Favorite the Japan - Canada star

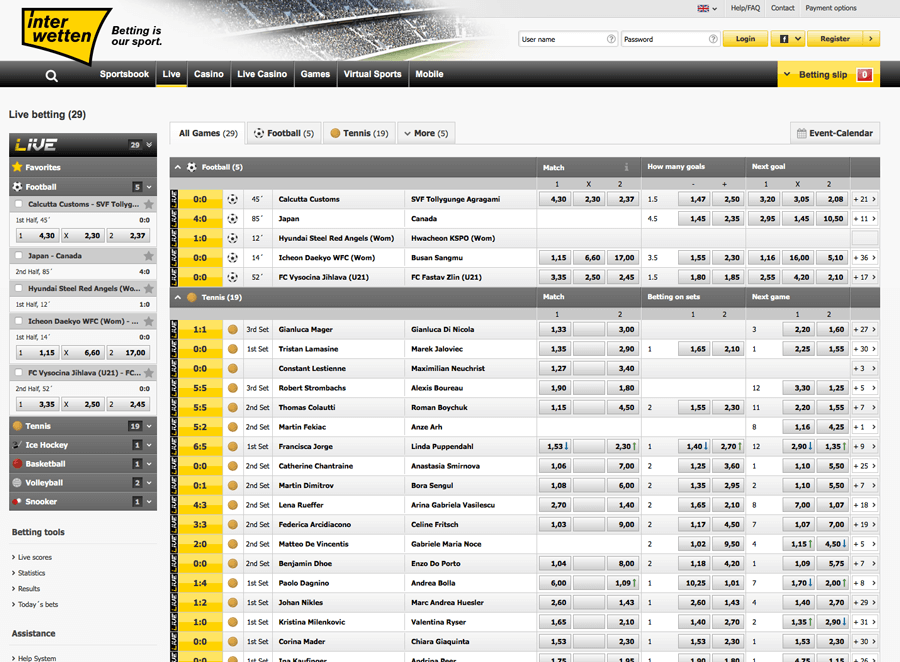pyautogui.click(x=149, y=255)
